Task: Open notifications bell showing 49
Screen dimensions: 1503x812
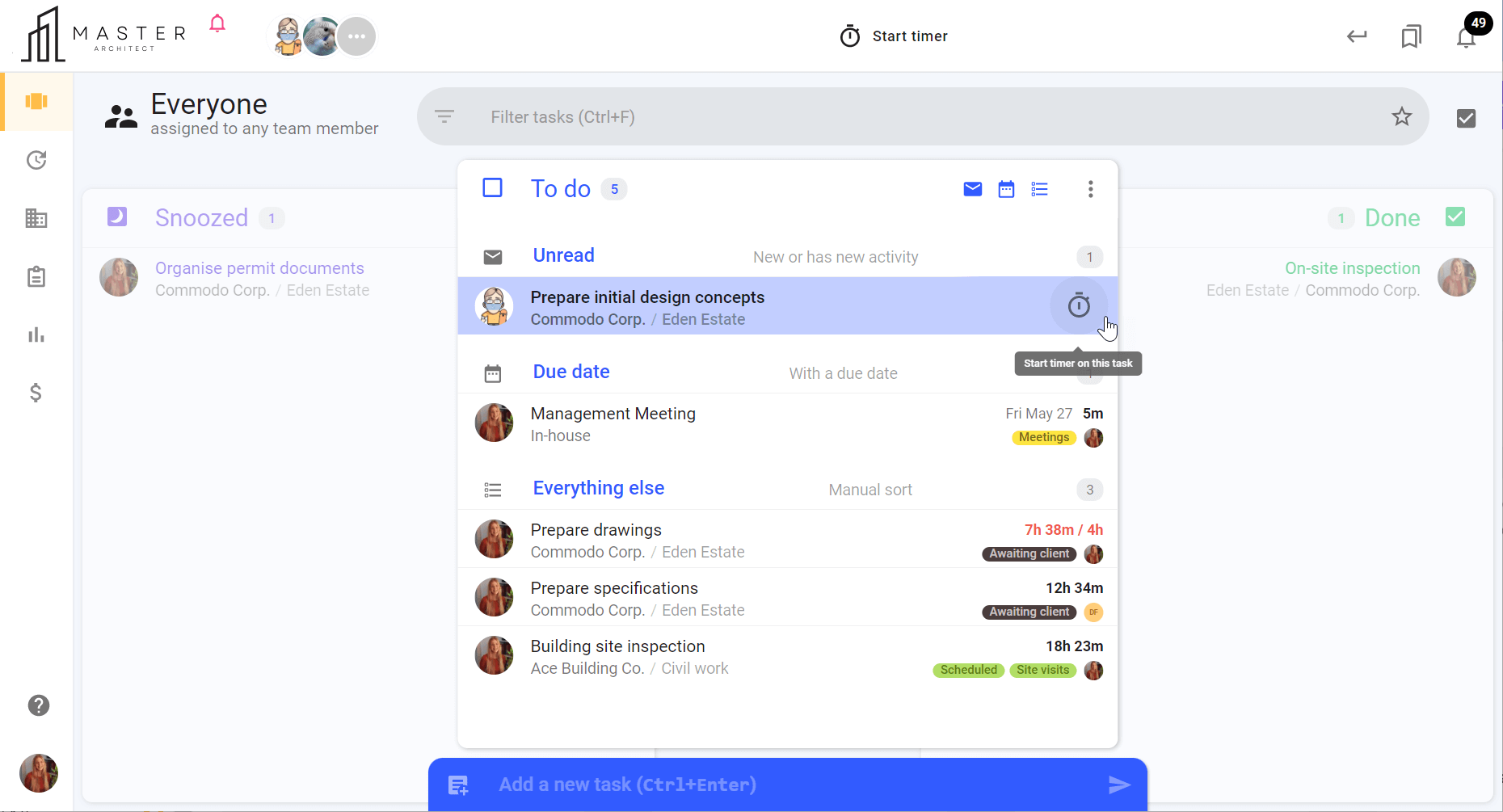Action: [1467, 36]
